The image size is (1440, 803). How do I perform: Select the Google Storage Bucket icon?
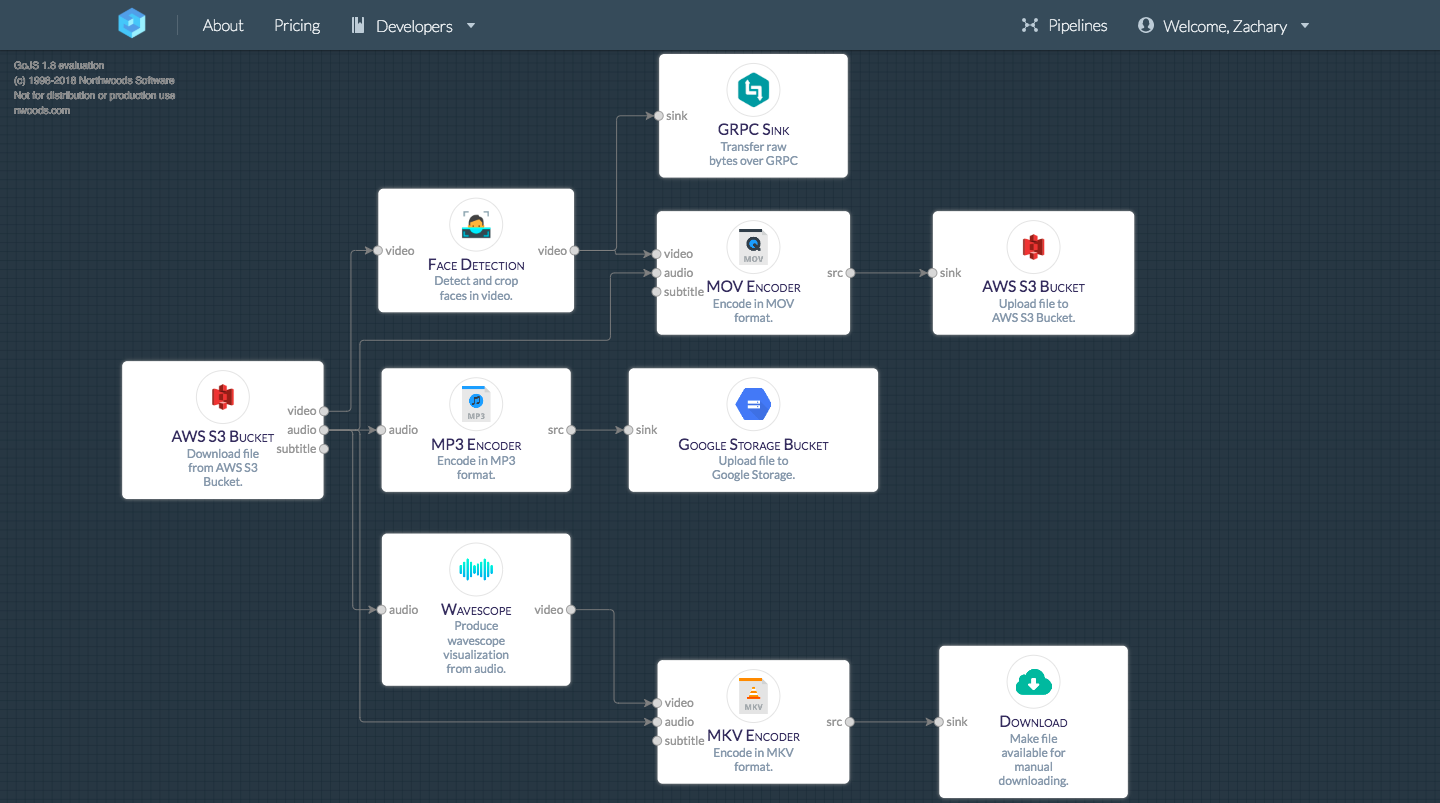(x=753, y=405)
